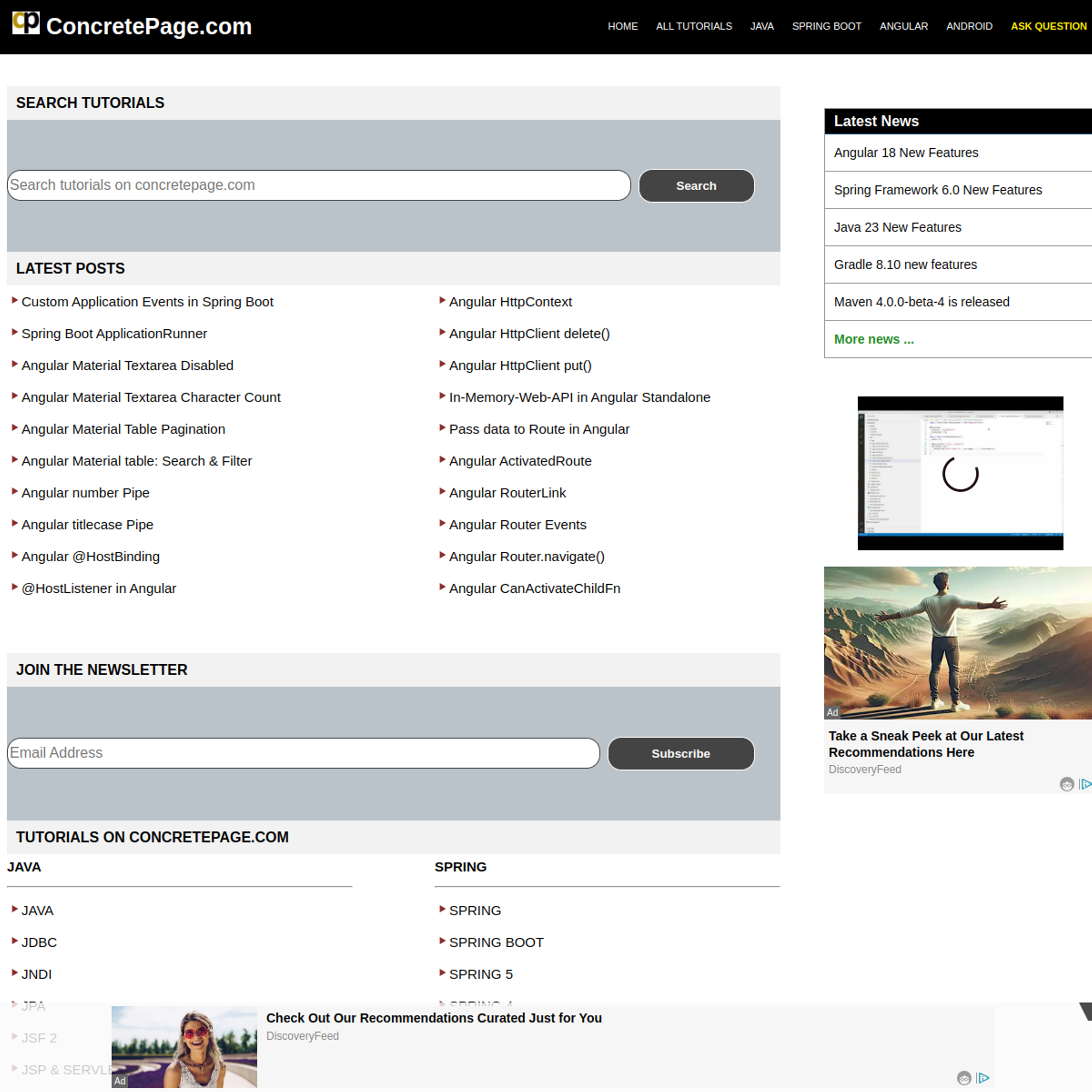Image resolution: width=1092 pixels, height=1092 pixels.
Task: Click the Check Out Our Recommendations banner ad
Action: click(x=433, y=1018)
